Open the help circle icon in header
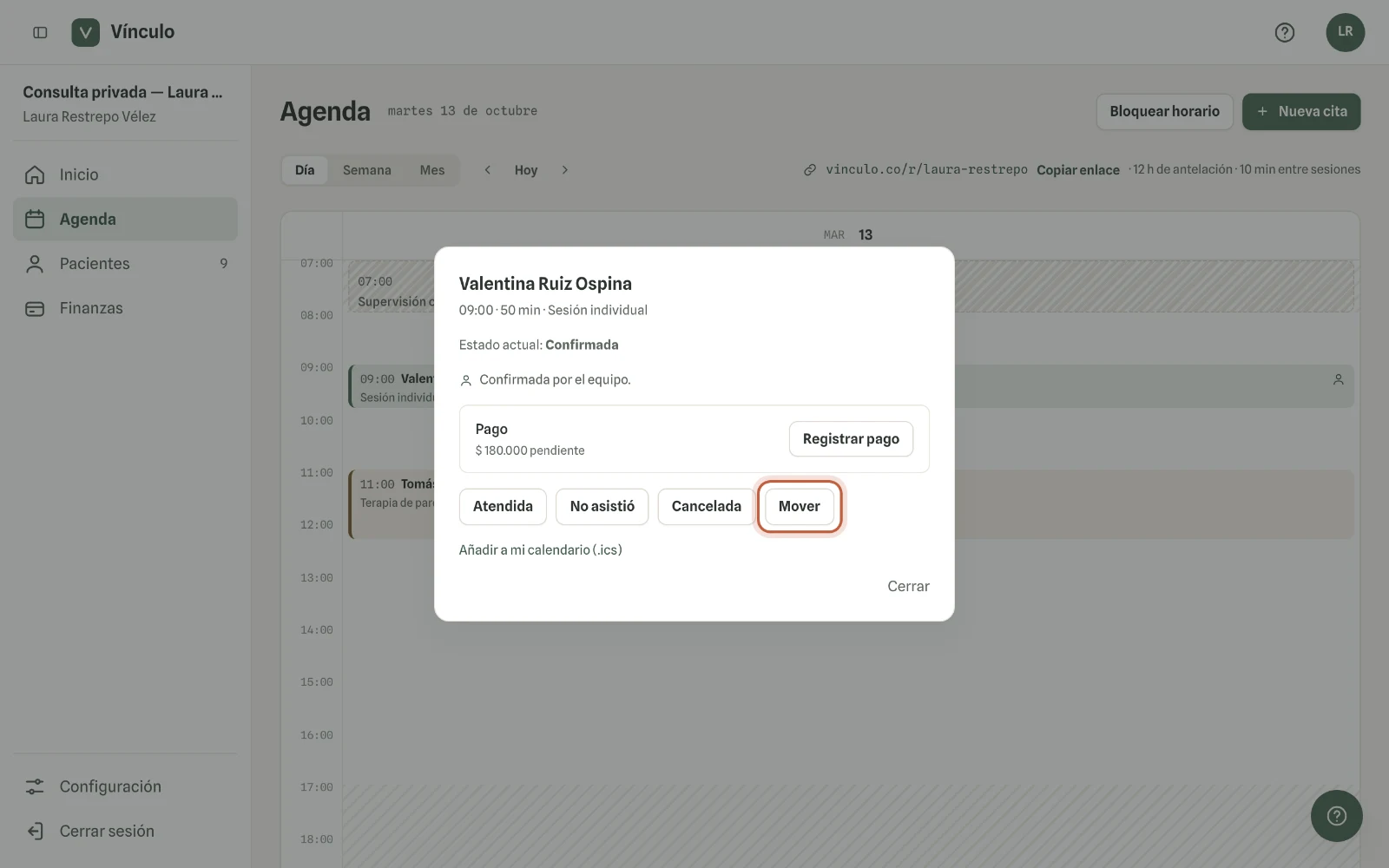 (1284, 32)
